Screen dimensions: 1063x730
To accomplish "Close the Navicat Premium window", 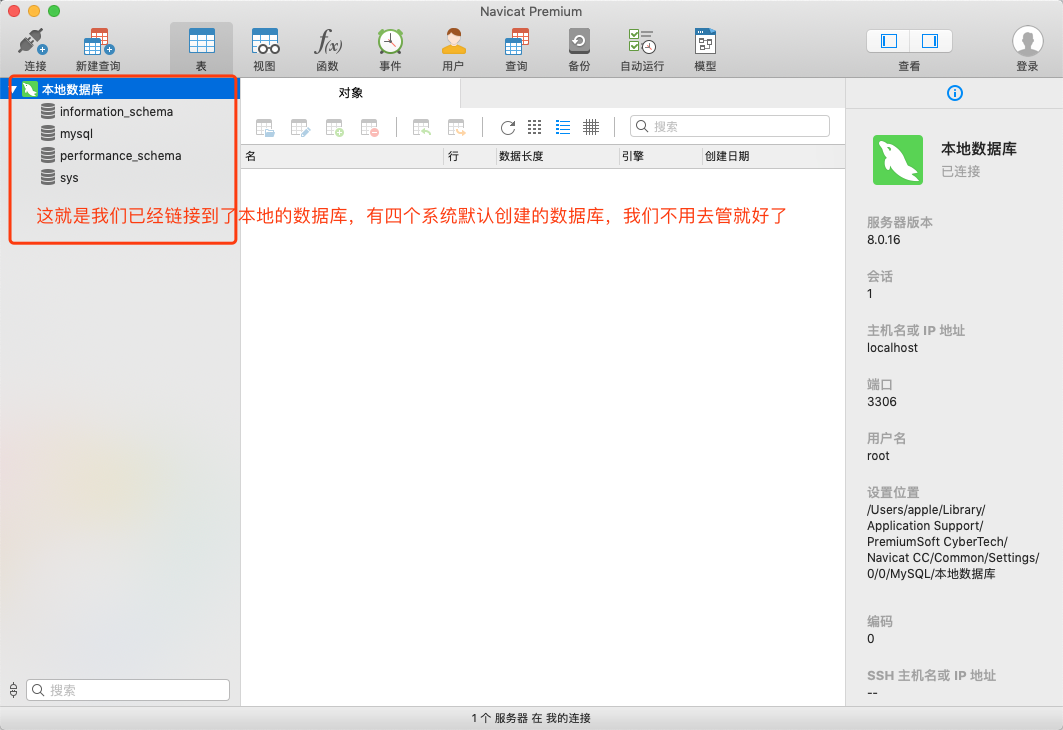I will pos(14,11).
